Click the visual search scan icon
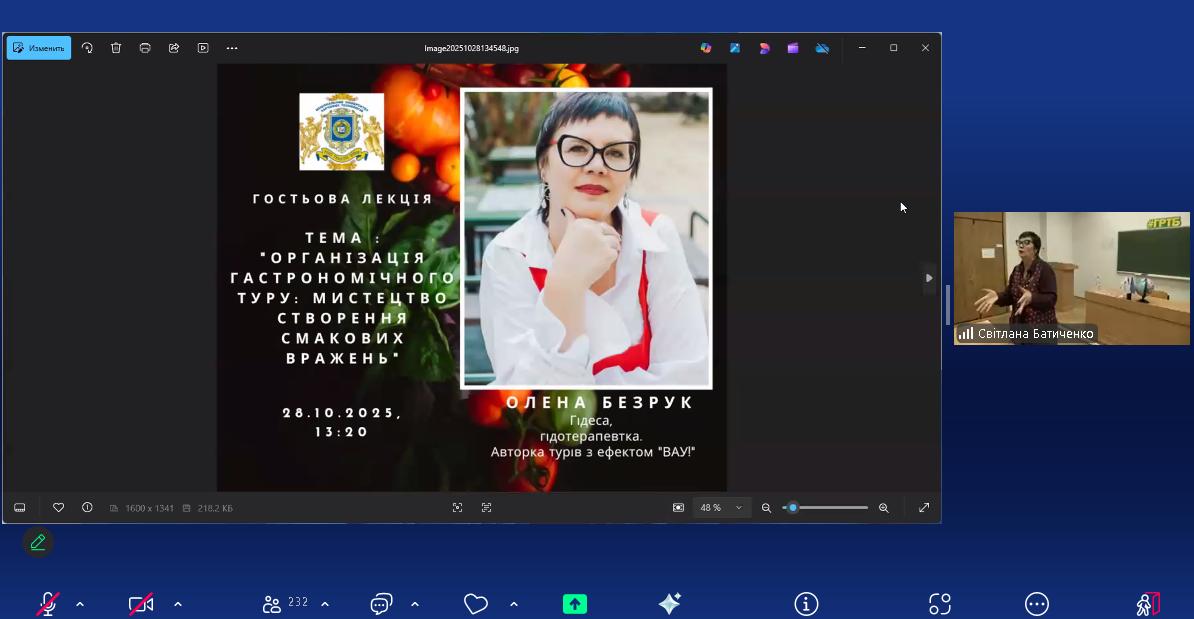Viewport: 1194px width, 619px height. click(458, 508)
